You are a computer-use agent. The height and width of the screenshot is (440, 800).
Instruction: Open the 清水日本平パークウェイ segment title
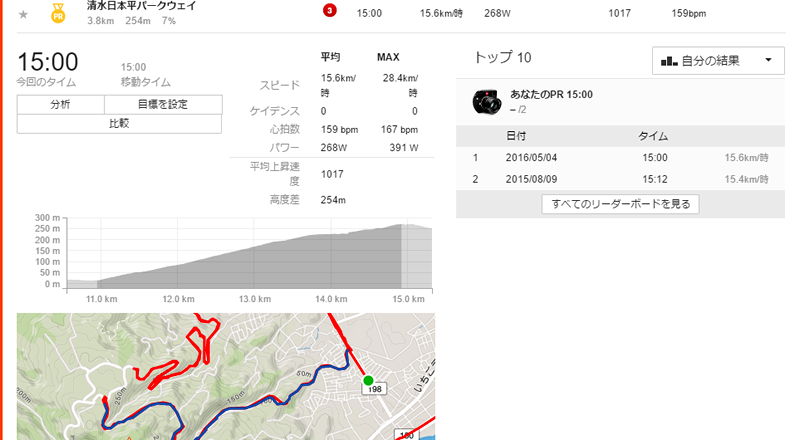point(141,6)
